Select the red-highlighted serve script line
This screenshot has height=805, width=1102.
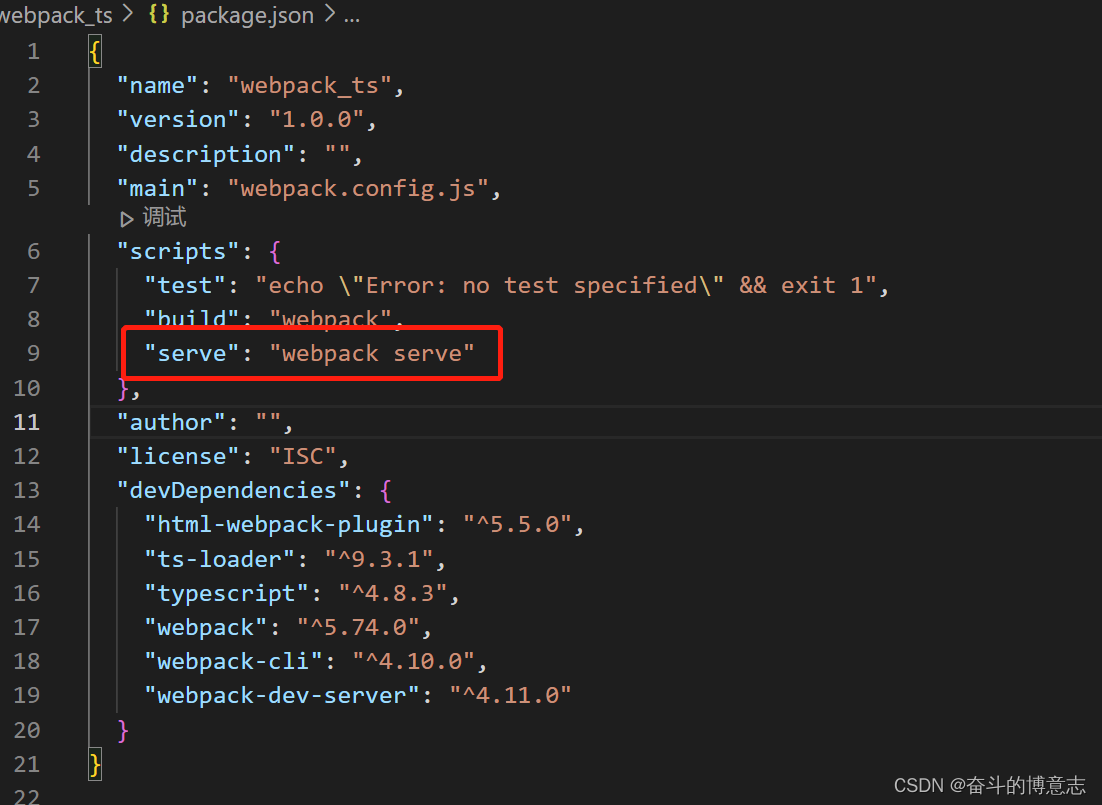pyautogui.click(x=310, y=352)
